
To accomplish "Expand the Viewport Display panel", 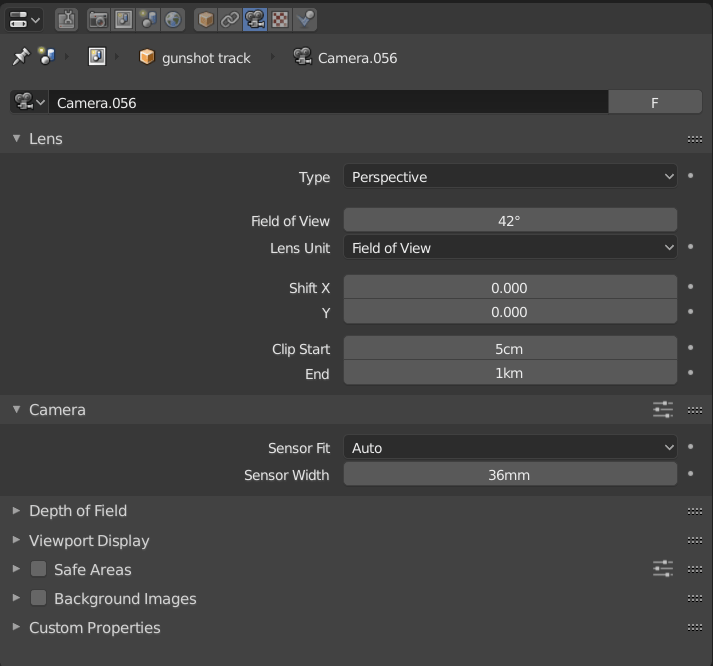I will coord(16,540).
